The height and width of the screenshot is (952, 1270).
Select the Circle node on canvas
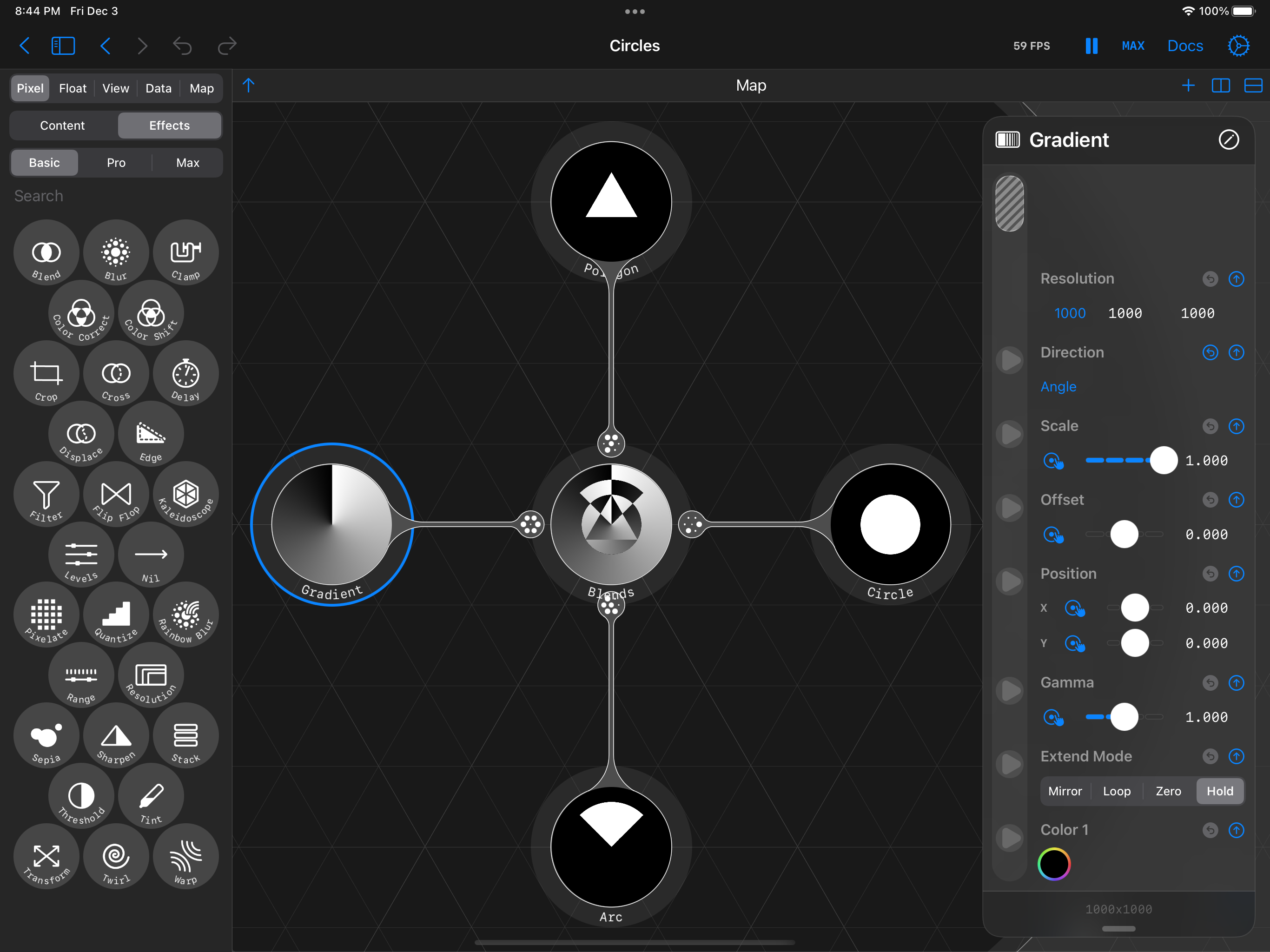click(x=890, y=525)
